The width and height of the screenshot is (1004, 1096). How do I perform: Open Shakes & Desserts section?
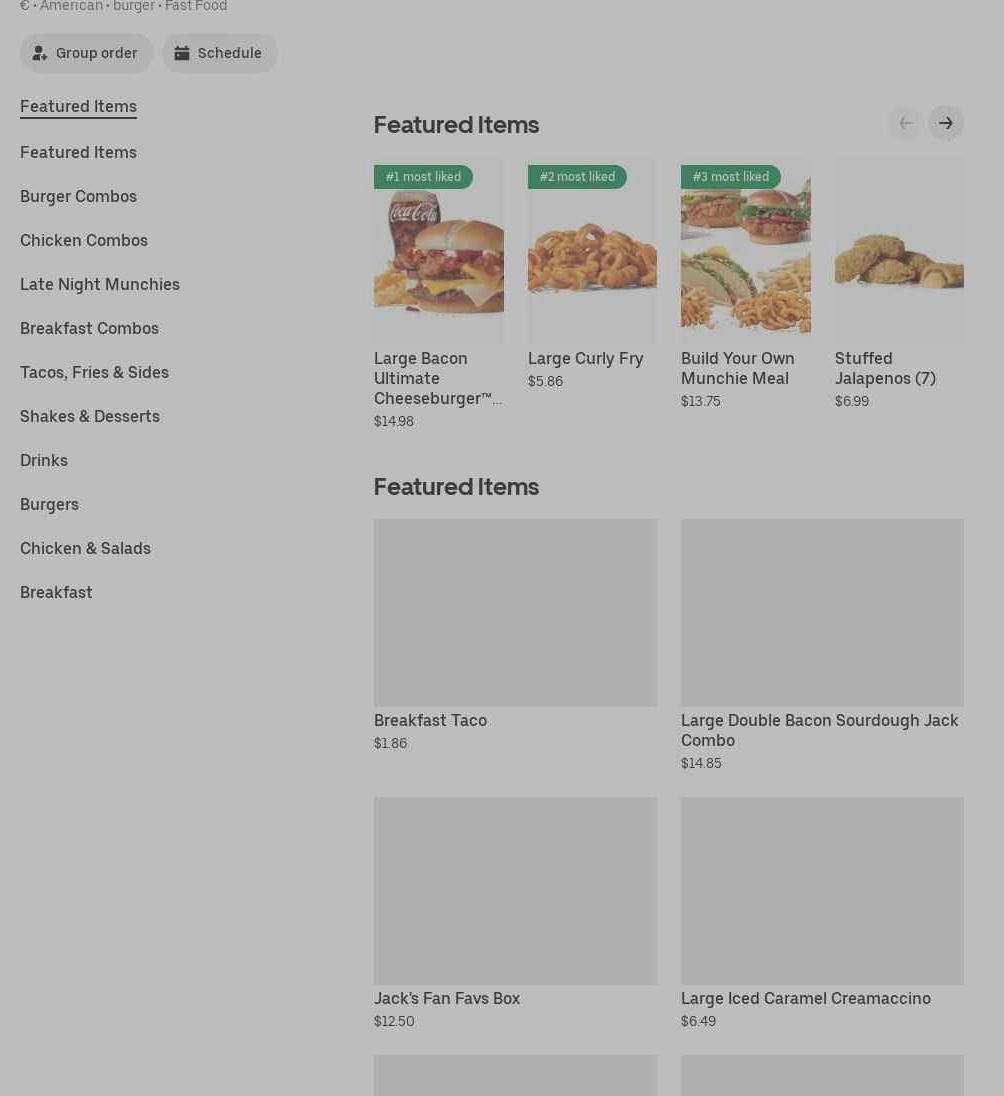tap(90, 416)
